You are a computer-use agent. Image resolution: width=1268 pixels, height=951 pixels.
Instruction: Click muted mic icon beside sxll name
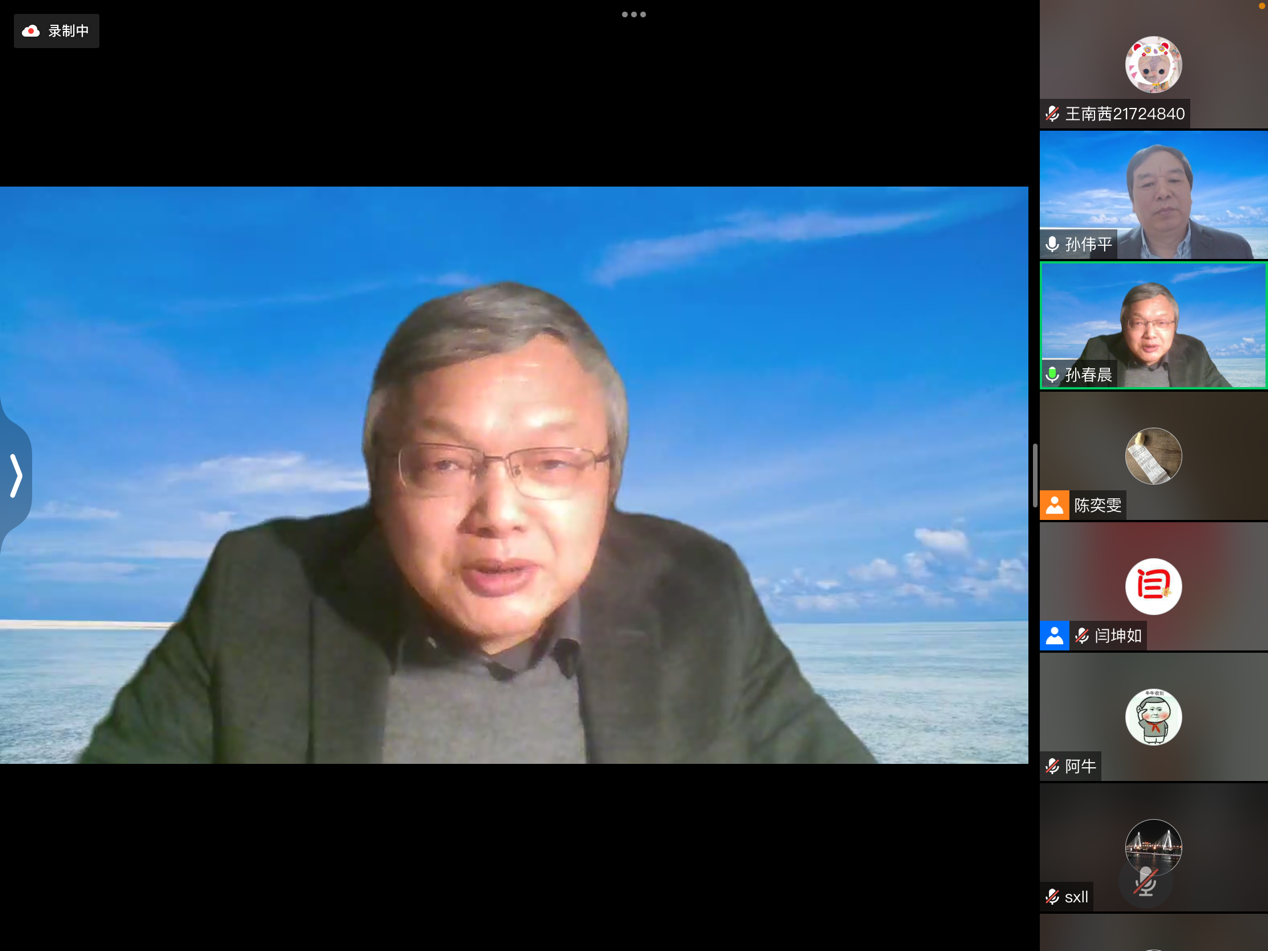pos(1052,897)
